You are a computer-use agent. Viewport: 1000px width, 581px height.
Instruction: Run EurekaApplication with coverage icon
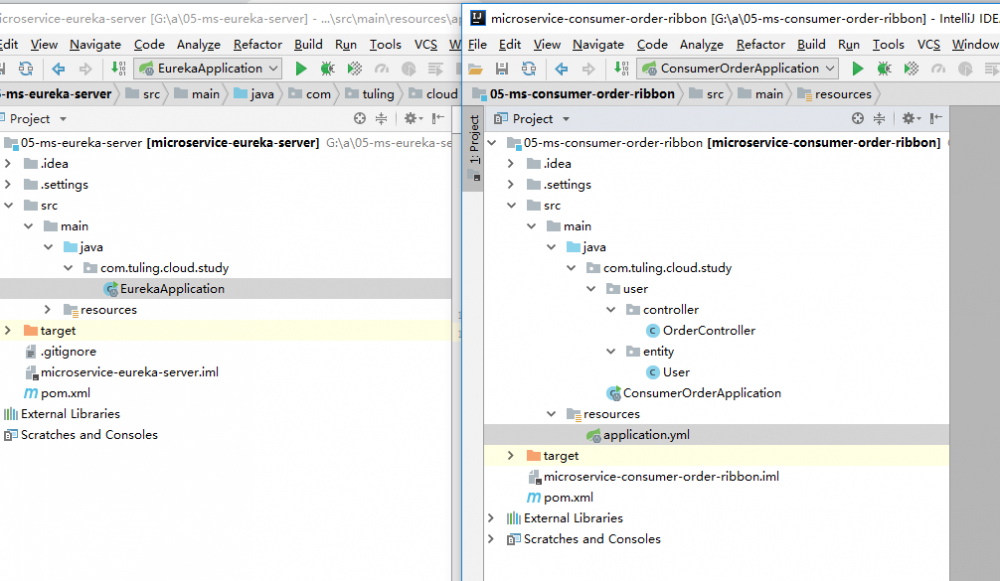[x=355, y=68]
